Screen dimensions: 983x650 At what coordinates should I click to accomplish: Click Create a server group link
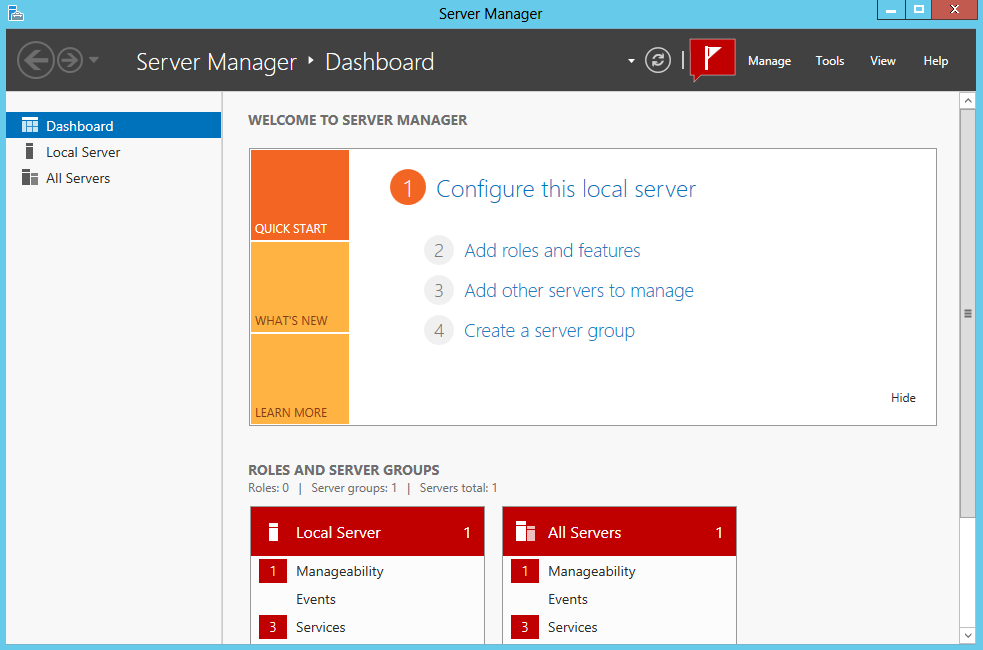point(549,331)
